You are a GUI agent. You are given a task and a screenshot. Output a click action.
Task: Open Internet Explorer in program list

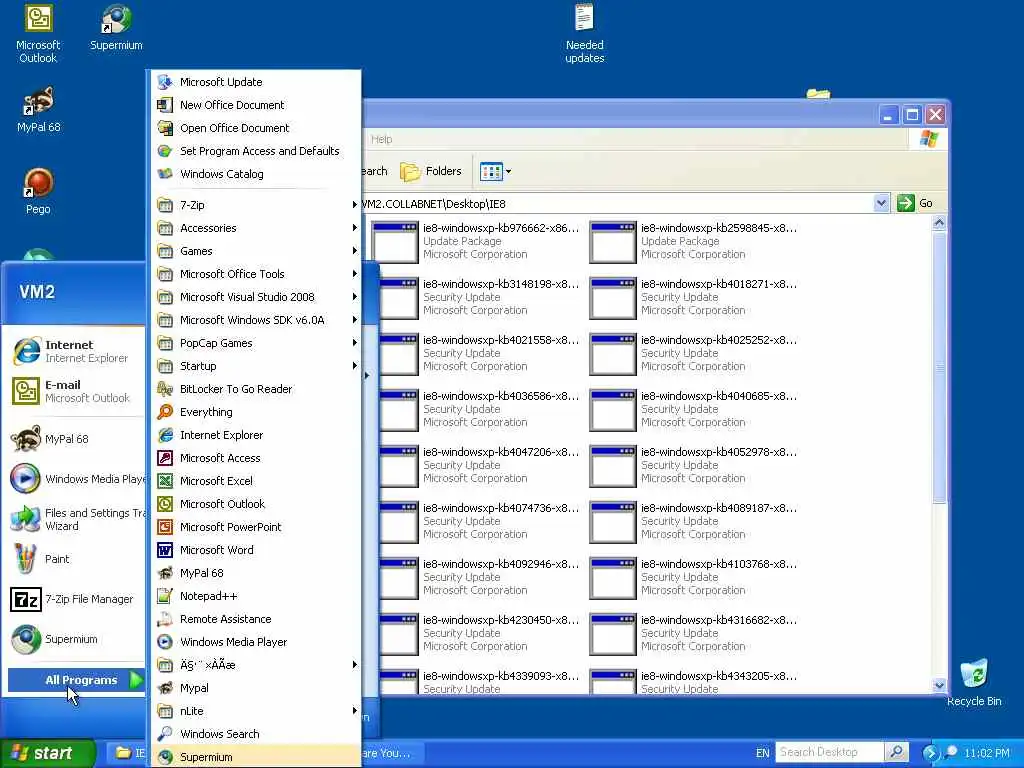[x=256, y=435]
